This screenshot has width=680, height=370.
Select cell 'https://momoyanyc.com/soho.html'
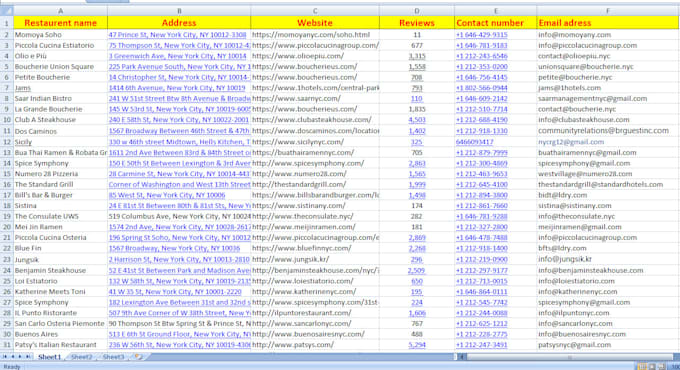click(314, 35)
